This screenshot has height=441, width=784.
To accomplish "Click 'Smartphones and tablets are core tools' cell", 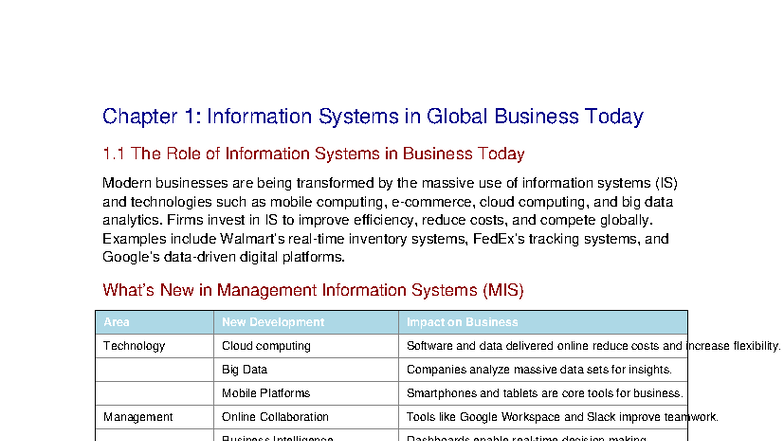I will [x=543, y=393].
